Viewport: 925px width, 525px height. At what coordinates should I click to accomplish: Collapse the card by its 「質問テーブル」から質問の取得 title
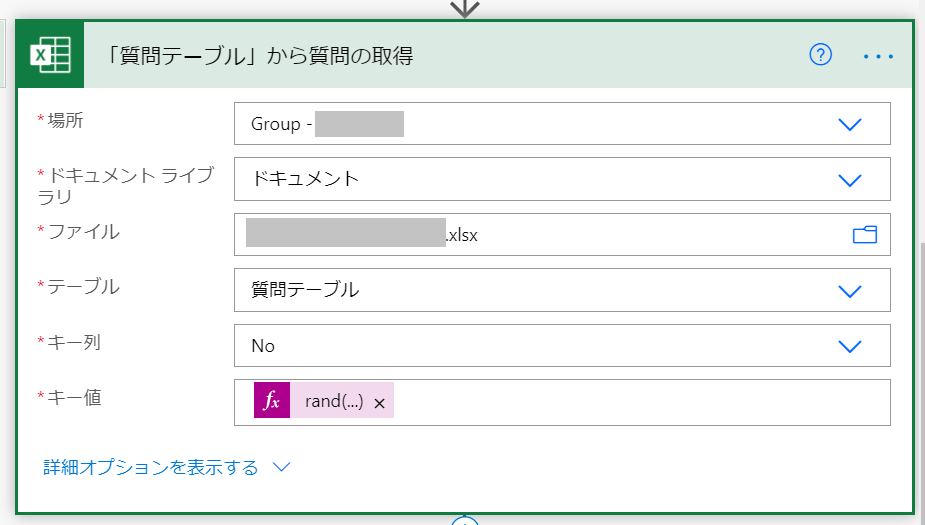click(260, 56)
